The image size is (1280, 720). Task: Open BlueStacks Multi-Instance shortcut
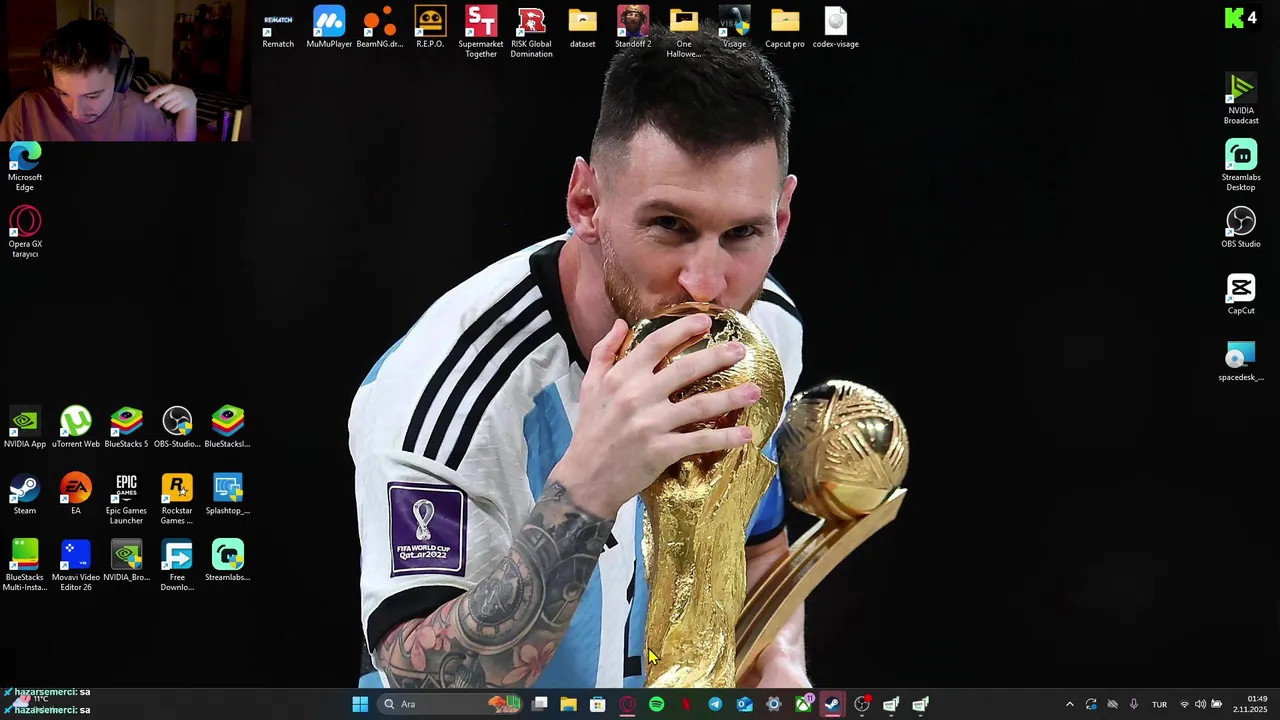point(25,565)
